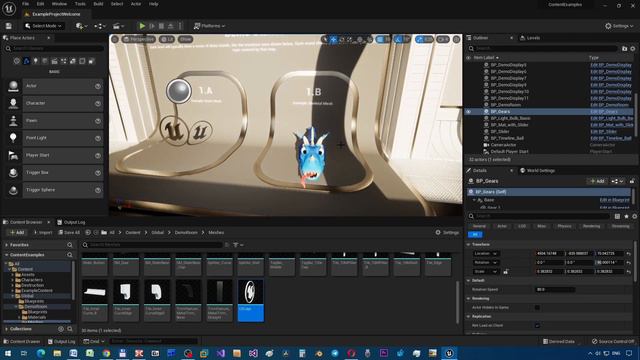Image resolution: width=640 pixels, height=360 pixels.
Task: Select the Volumes category icon
Action: [x=82, y=61]
